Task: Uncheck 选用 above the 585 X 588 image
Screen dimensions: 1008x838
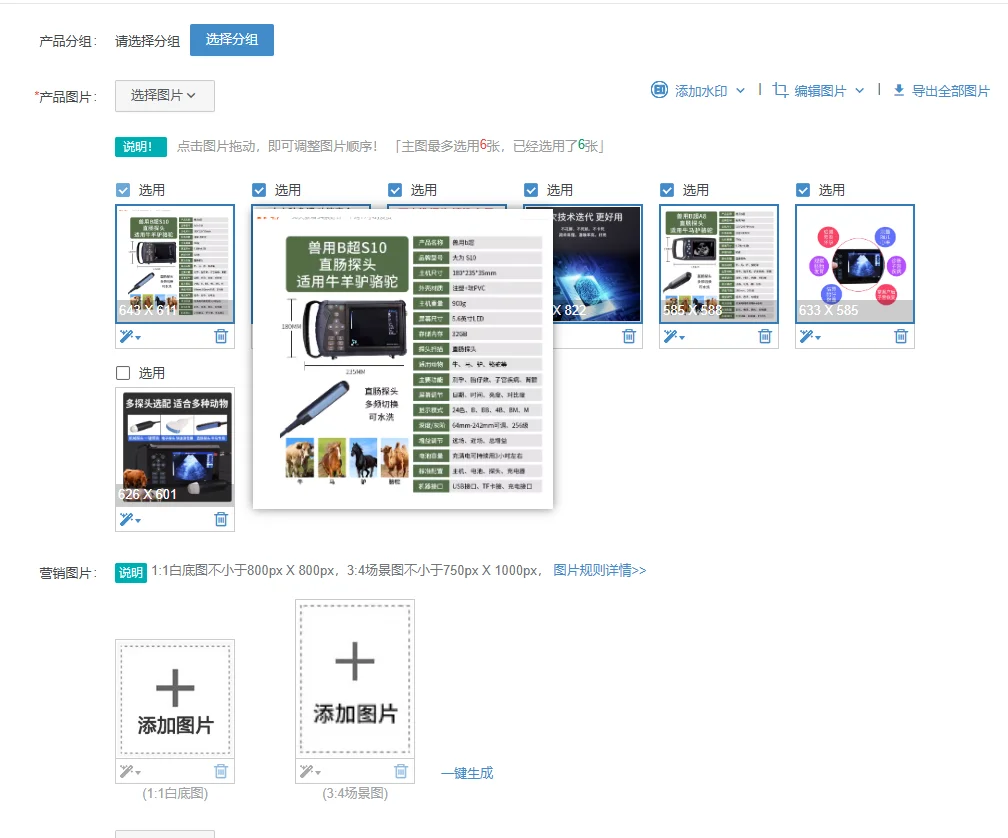Action: point(667,190)
